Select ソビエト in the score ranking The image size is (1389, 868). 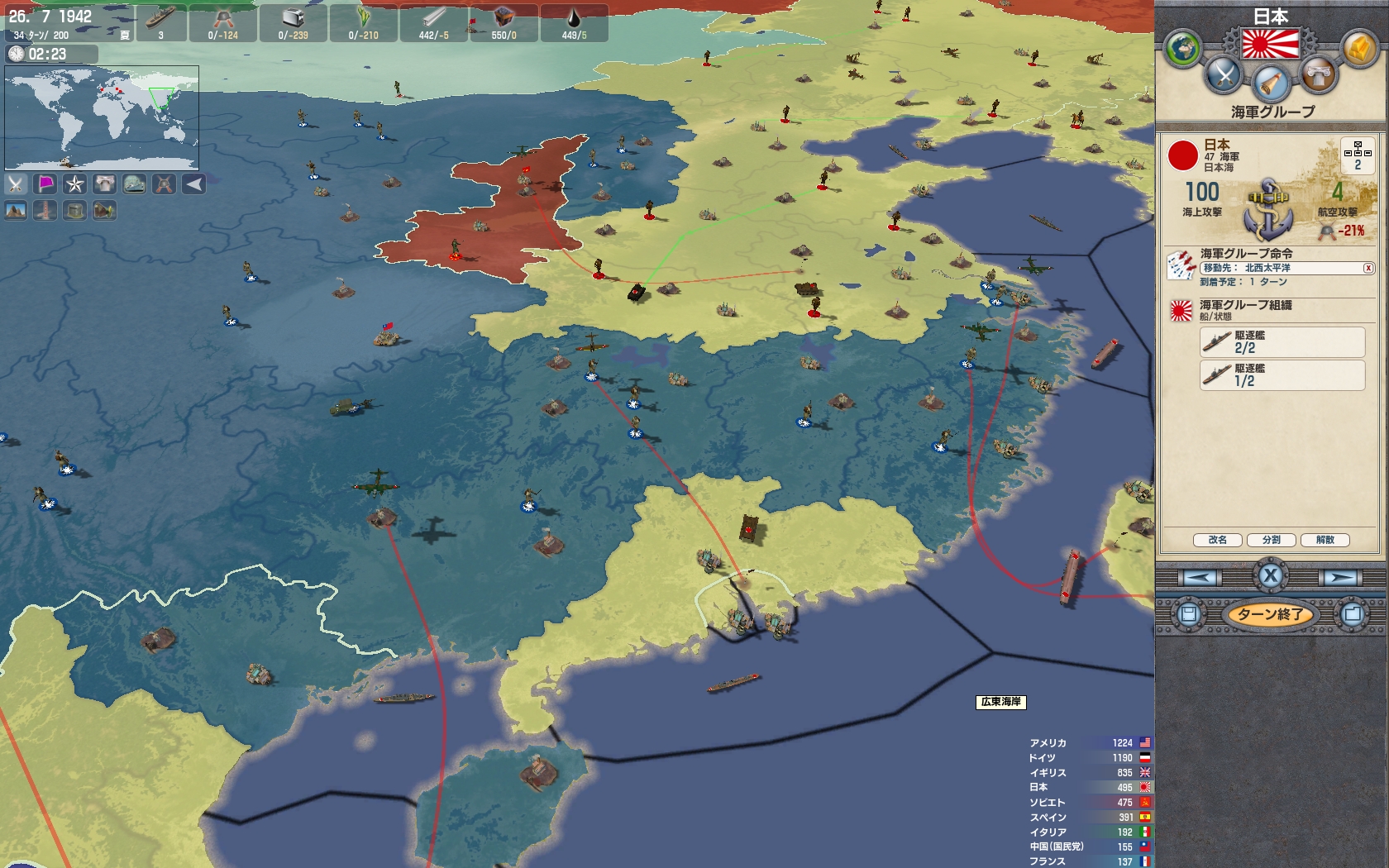click(1090, 803)
